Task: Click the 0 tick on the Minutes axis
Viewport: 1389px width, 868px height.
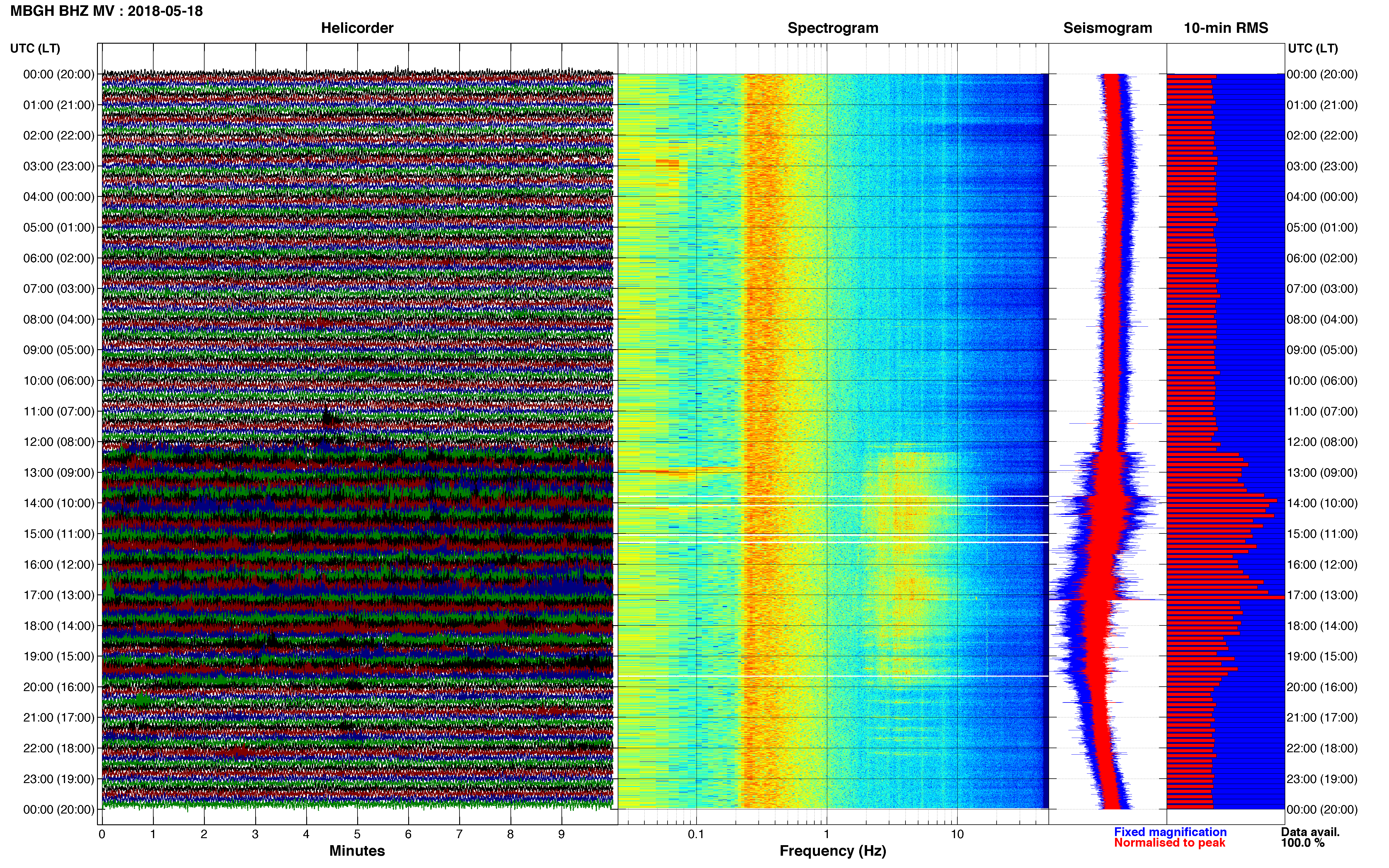Action: tap(102, 834)
